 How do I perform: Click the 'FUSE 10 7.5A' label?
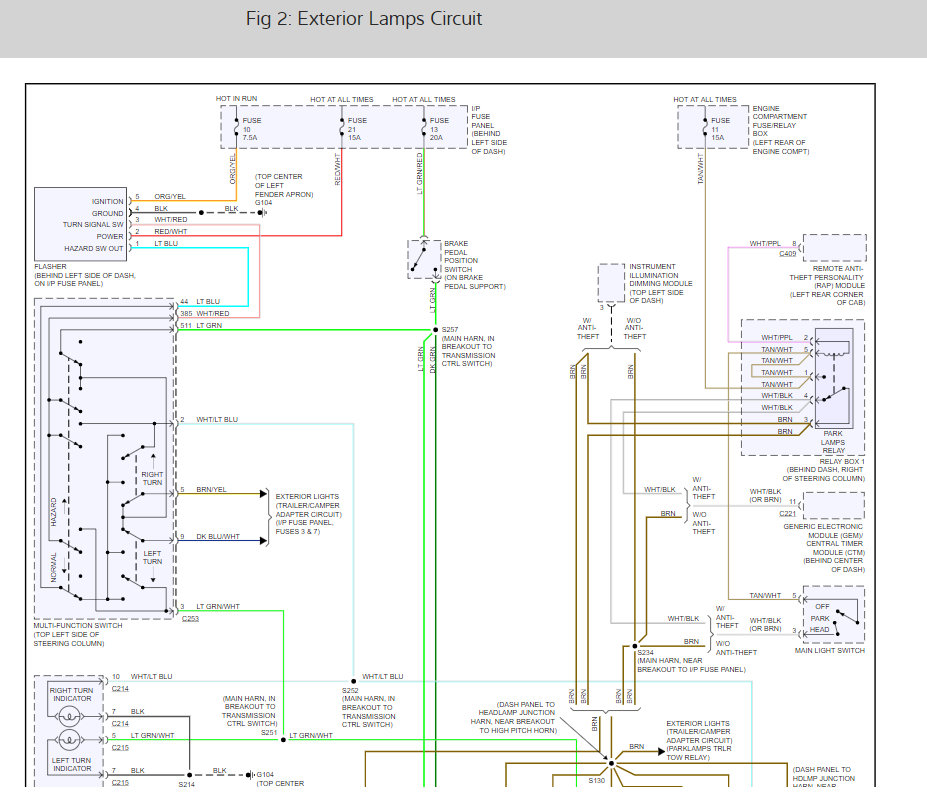[251, 129]
